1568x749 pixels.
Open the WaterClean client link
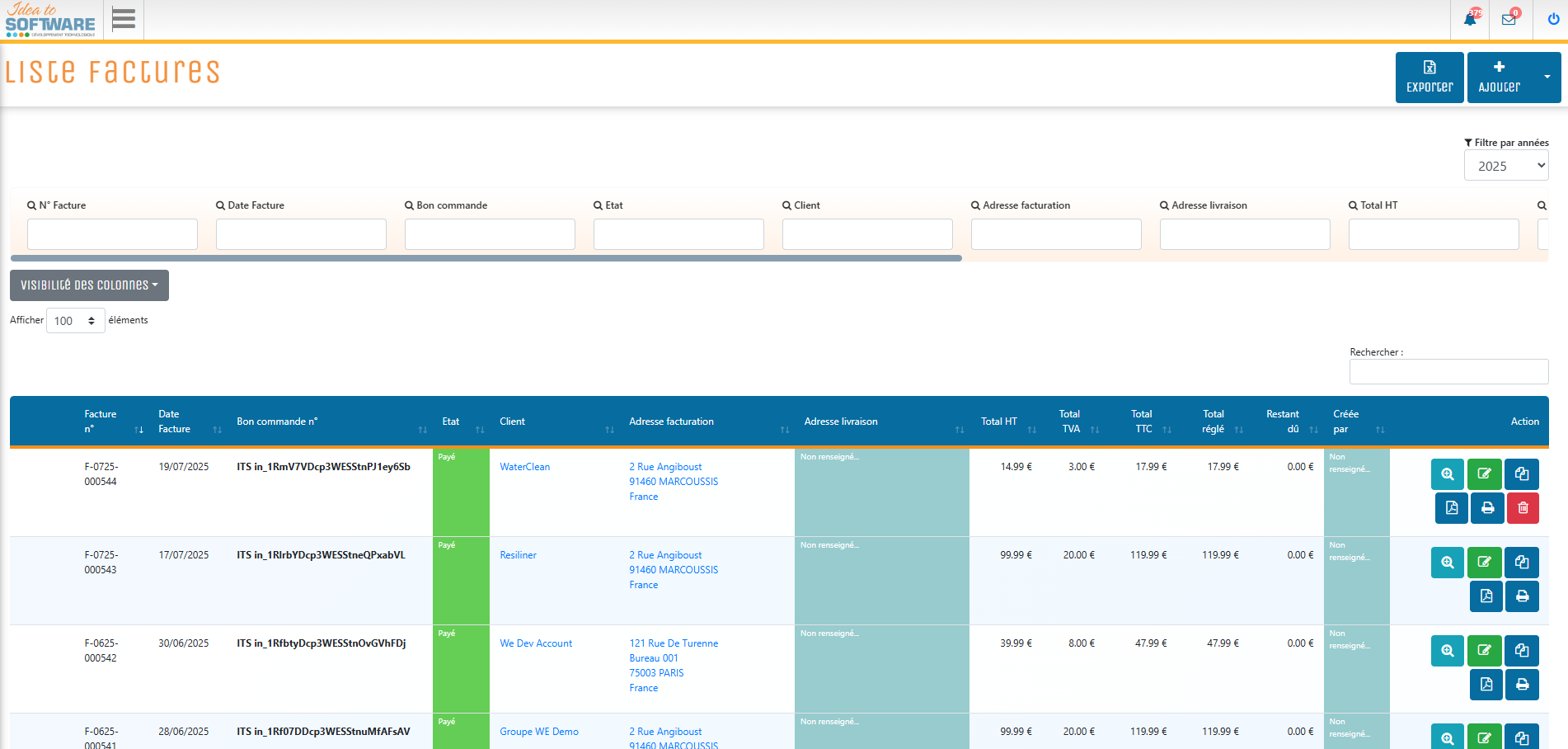[524, 467]
